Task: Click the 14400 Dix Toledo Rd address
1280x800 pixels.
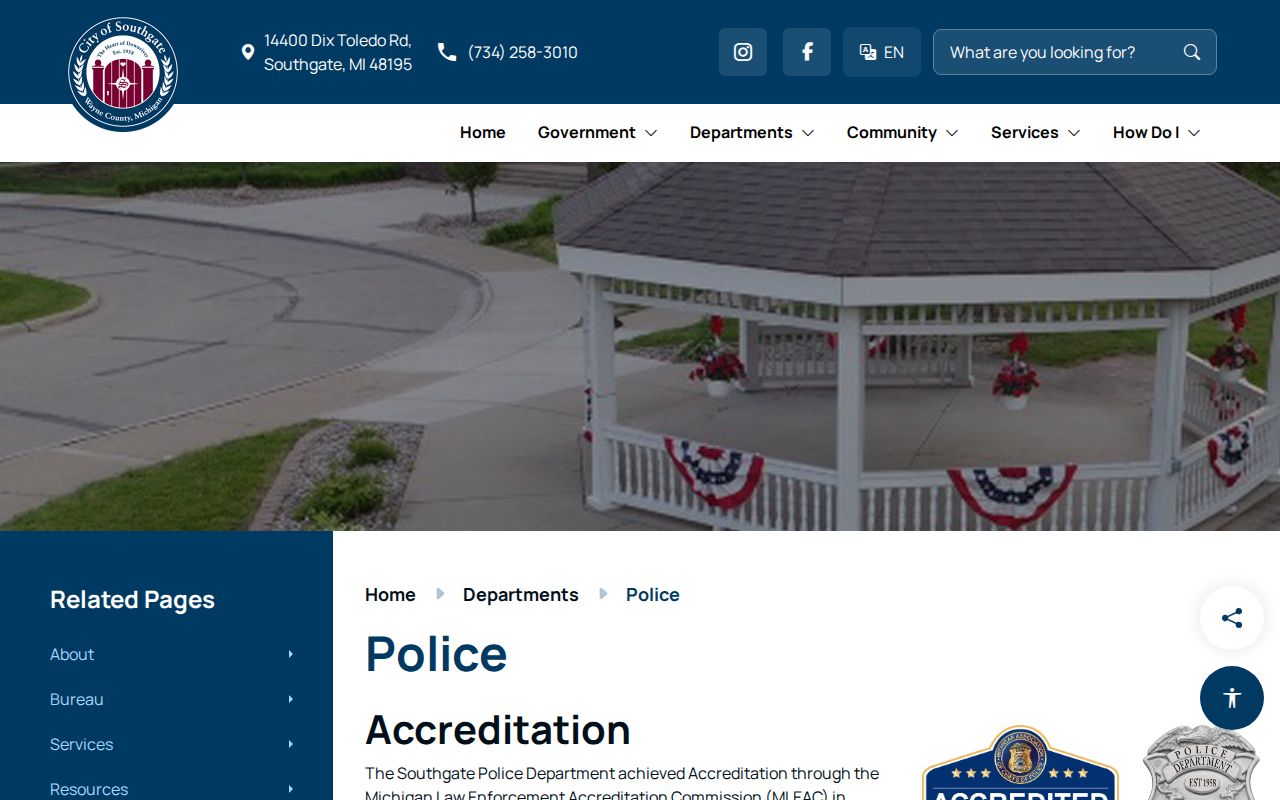Action: (338, 52)
